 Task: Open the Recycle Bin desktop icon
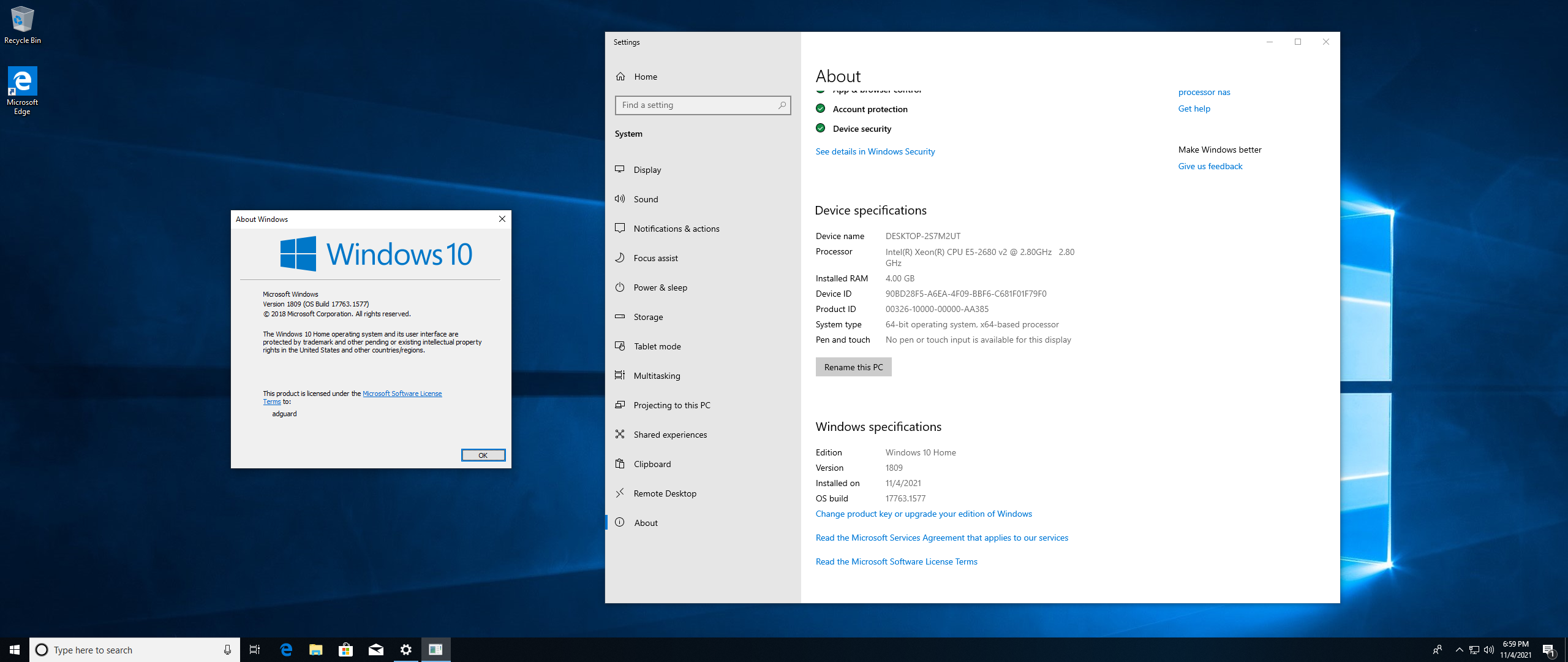click(x=23, y=25)
